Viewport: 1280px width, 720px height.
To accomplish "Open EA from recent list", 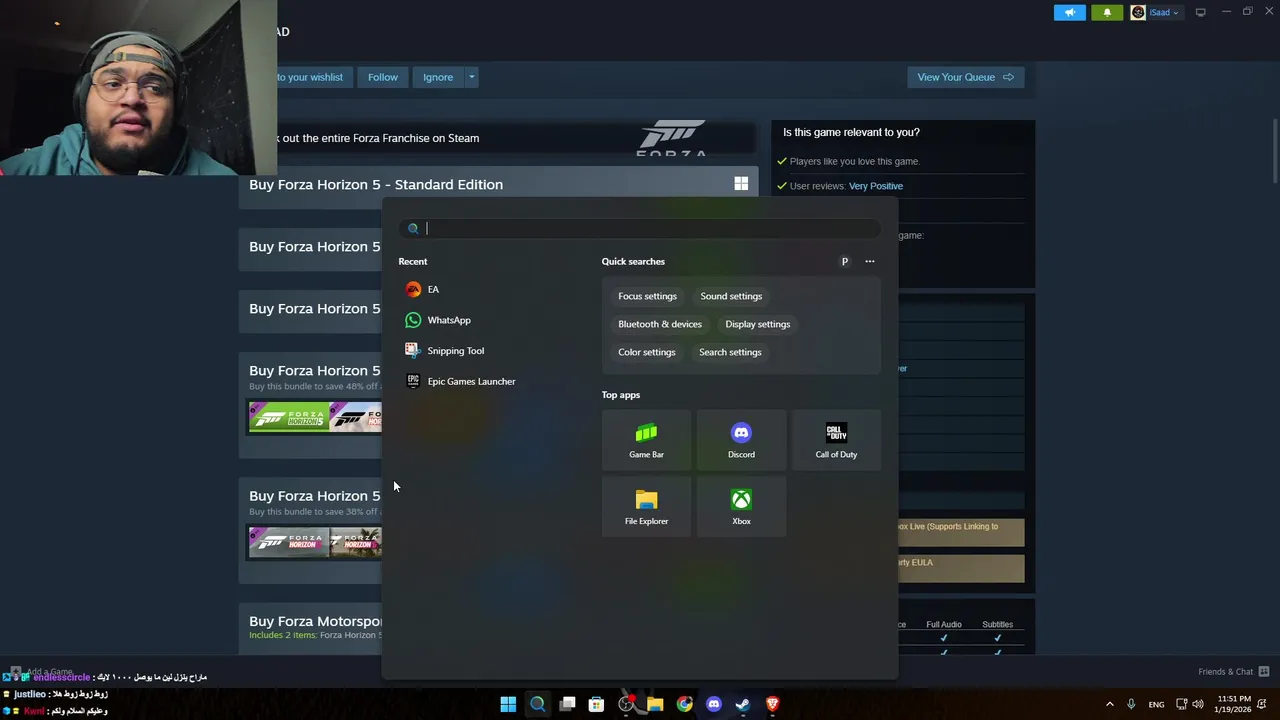I will (433, 289).
